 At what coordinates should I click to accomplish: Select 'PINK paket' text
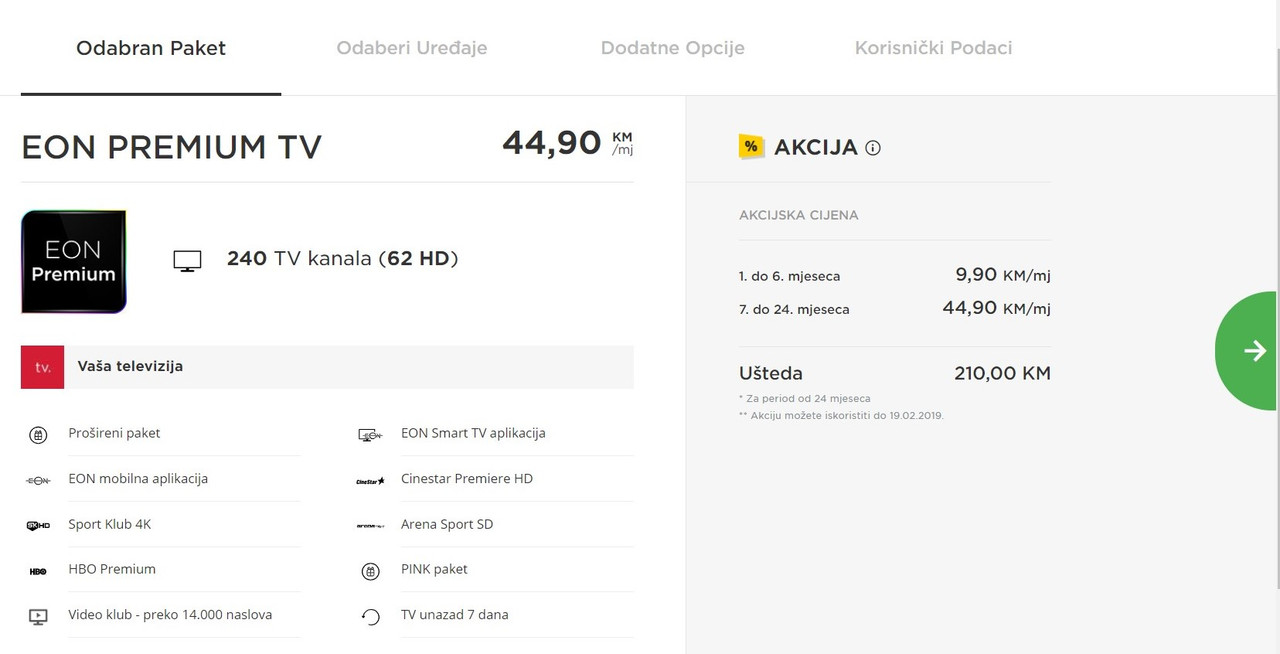tap(434, 569)
